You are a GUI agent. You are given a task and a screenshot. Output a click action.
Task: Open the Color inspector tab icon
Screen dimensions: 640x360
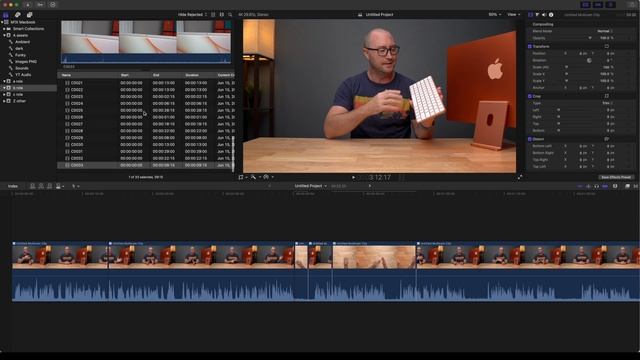coord(537,15)
